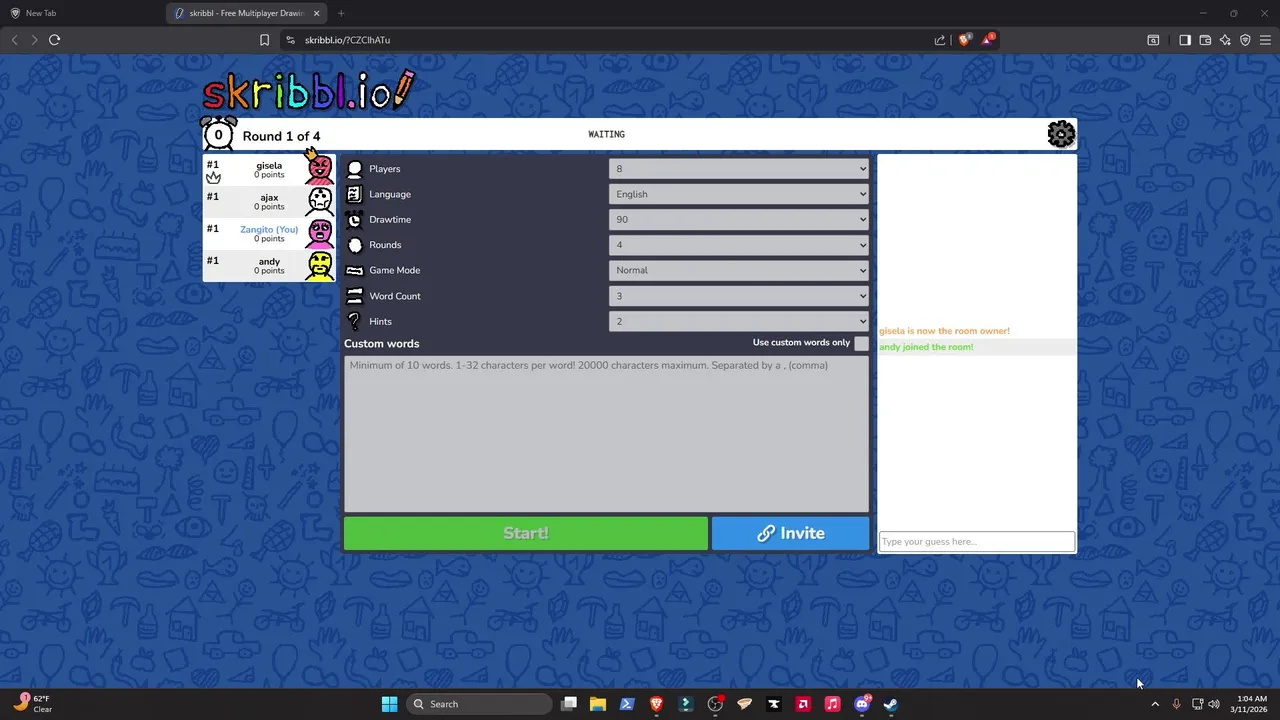
Task: Click player name gisela in list
Action: click(269, 166)
